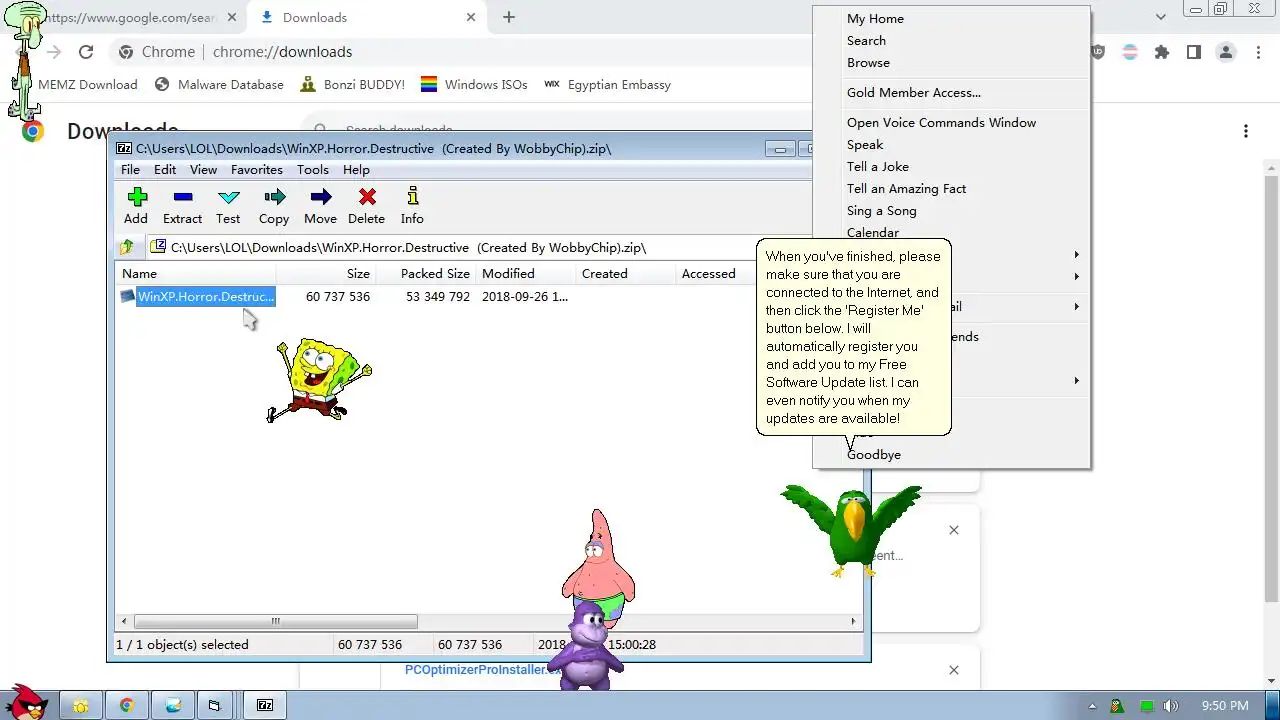Image resolution: width=1280 pixels, height=720 pixels.
Task: Open the uBlock shield extension icon
Action: pyautogui.click(x=1098, y=52)
